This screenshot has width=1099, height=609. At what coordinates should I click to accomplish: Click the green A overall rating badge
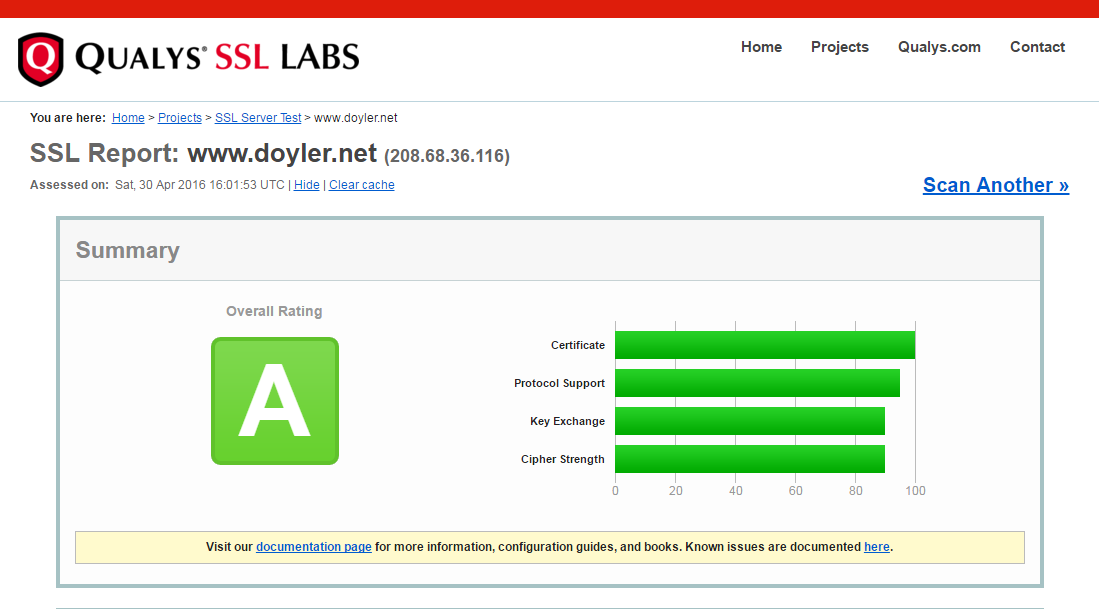[x=275, y=401]
